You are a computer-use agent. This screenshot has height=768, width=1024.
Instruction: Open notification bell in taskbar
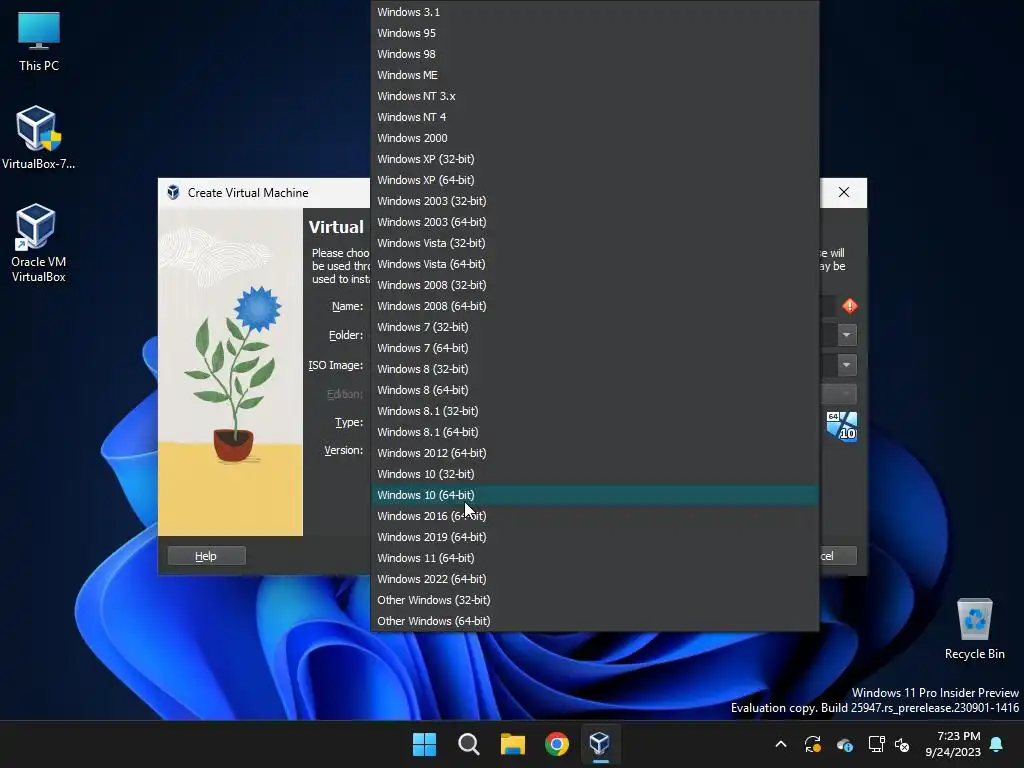[x=997, y=744]
